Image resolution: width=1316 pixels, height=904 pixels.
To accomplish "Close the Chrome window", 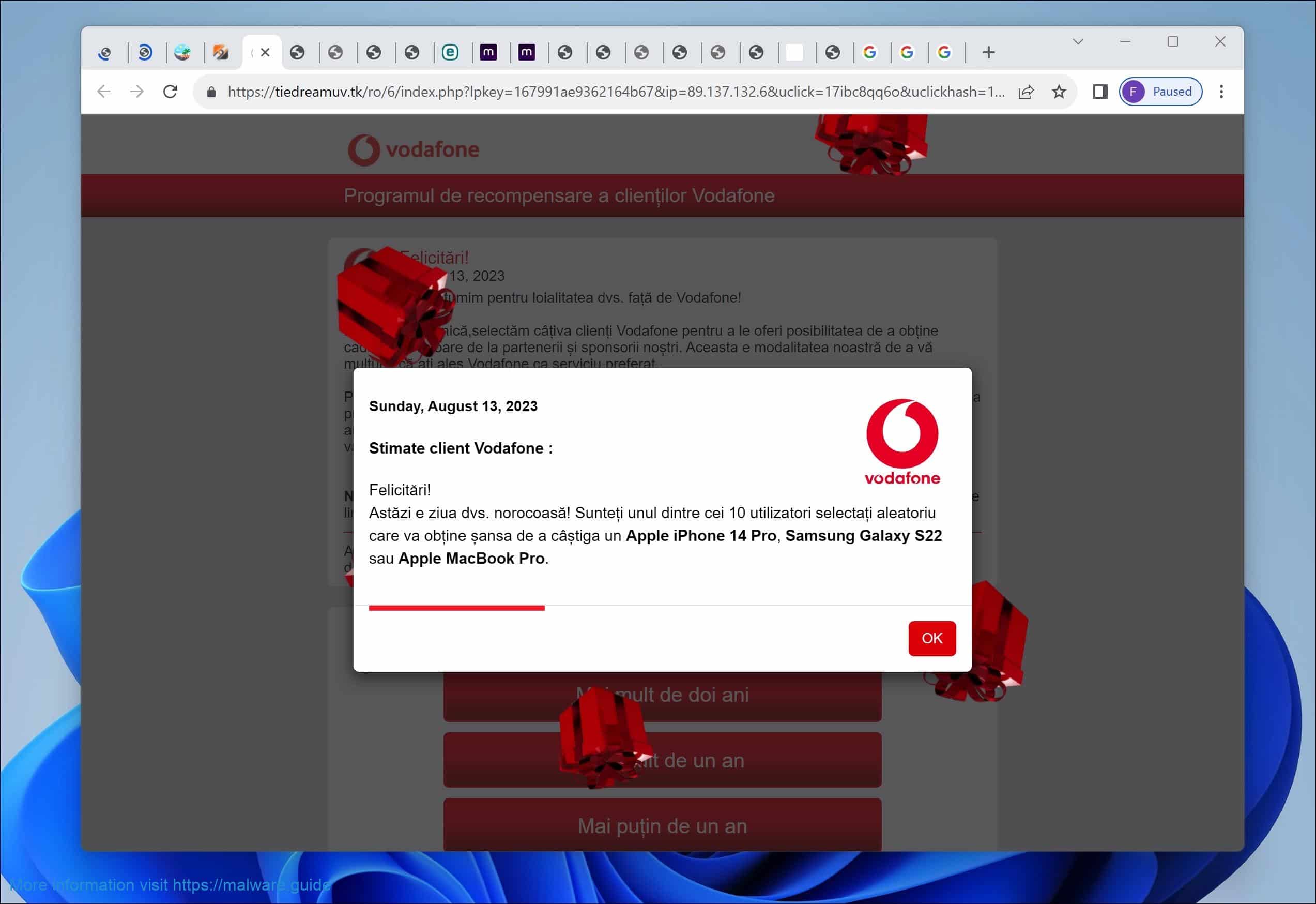I will 1220,41.
